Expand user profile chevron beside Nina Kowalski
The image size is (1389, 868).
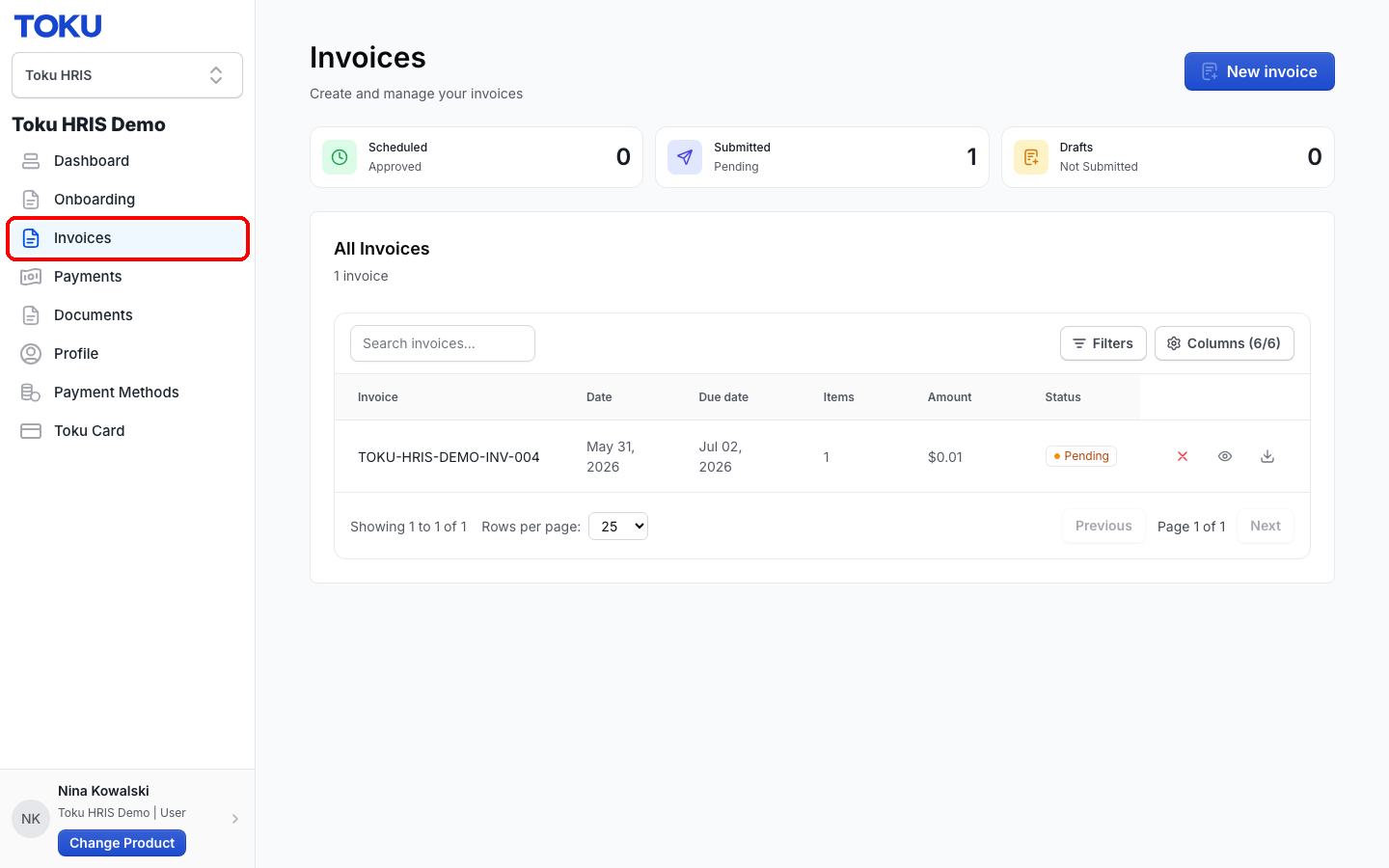coord(235,819)
